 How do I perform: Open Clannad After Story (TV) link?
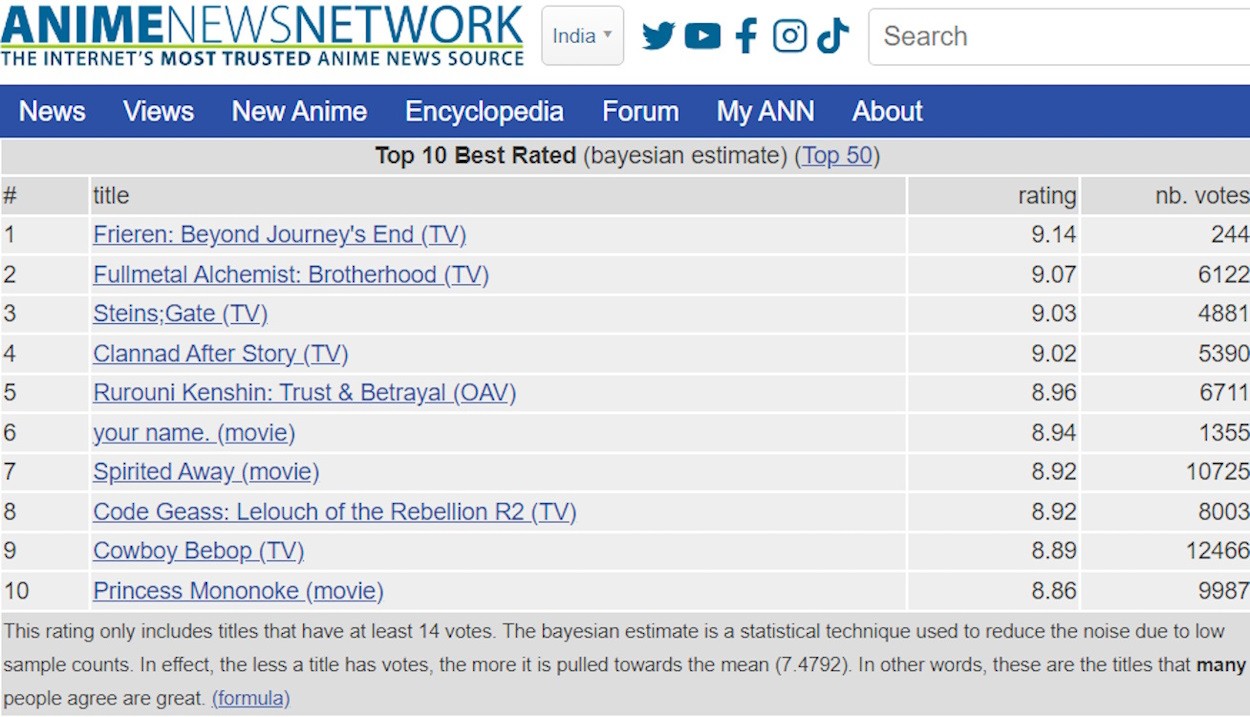[220, 353]
